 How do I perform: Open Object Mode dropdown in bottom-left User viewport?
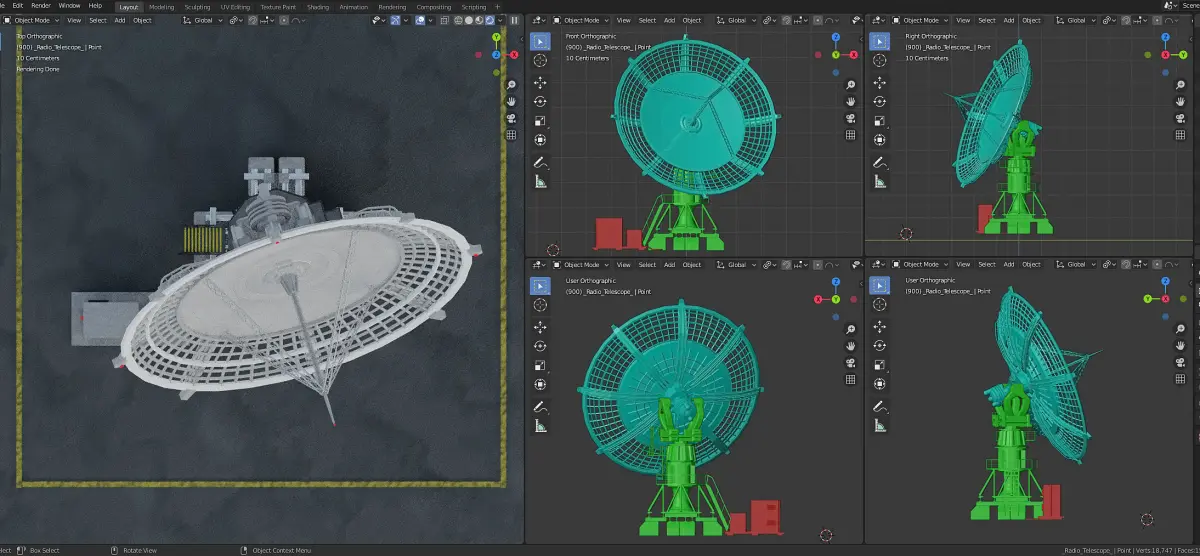(x=580, y=265)
